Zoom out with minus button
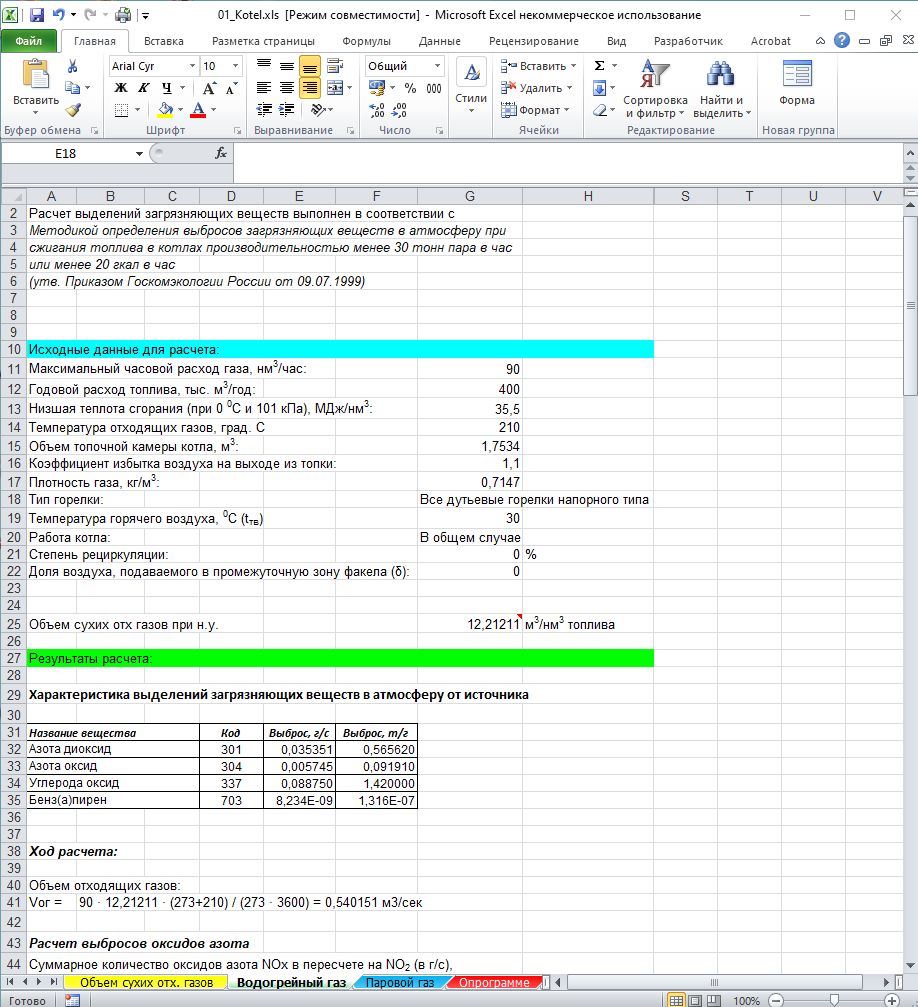 tap(777, 1001)
